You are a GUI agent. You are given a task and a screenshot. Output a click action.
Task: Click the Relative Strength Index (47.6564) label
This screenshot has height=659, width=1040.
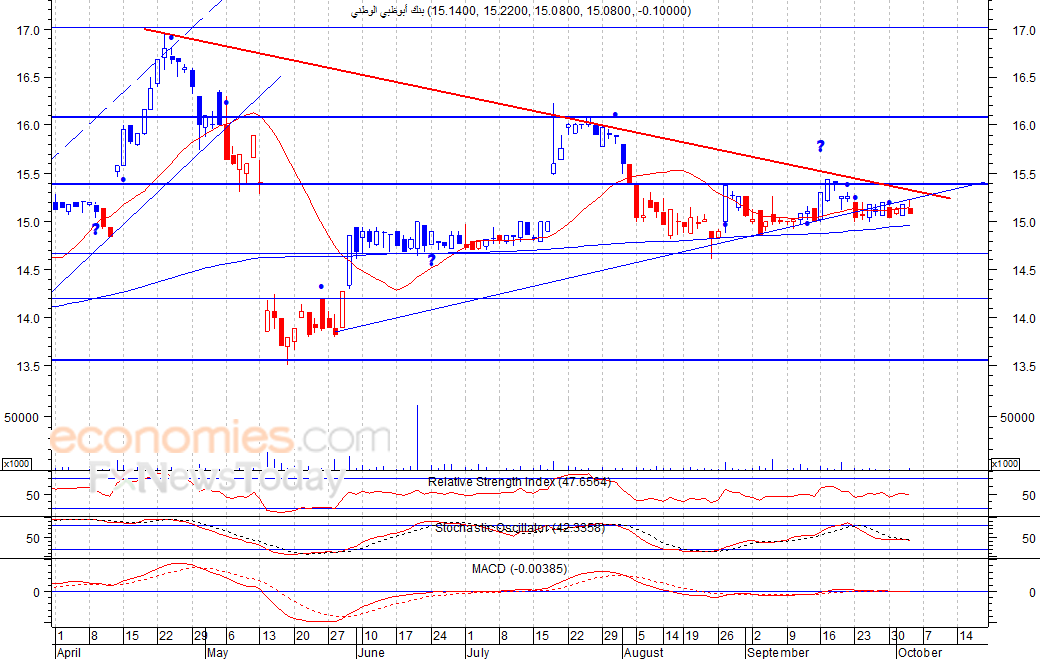click(x=519, y=482)
